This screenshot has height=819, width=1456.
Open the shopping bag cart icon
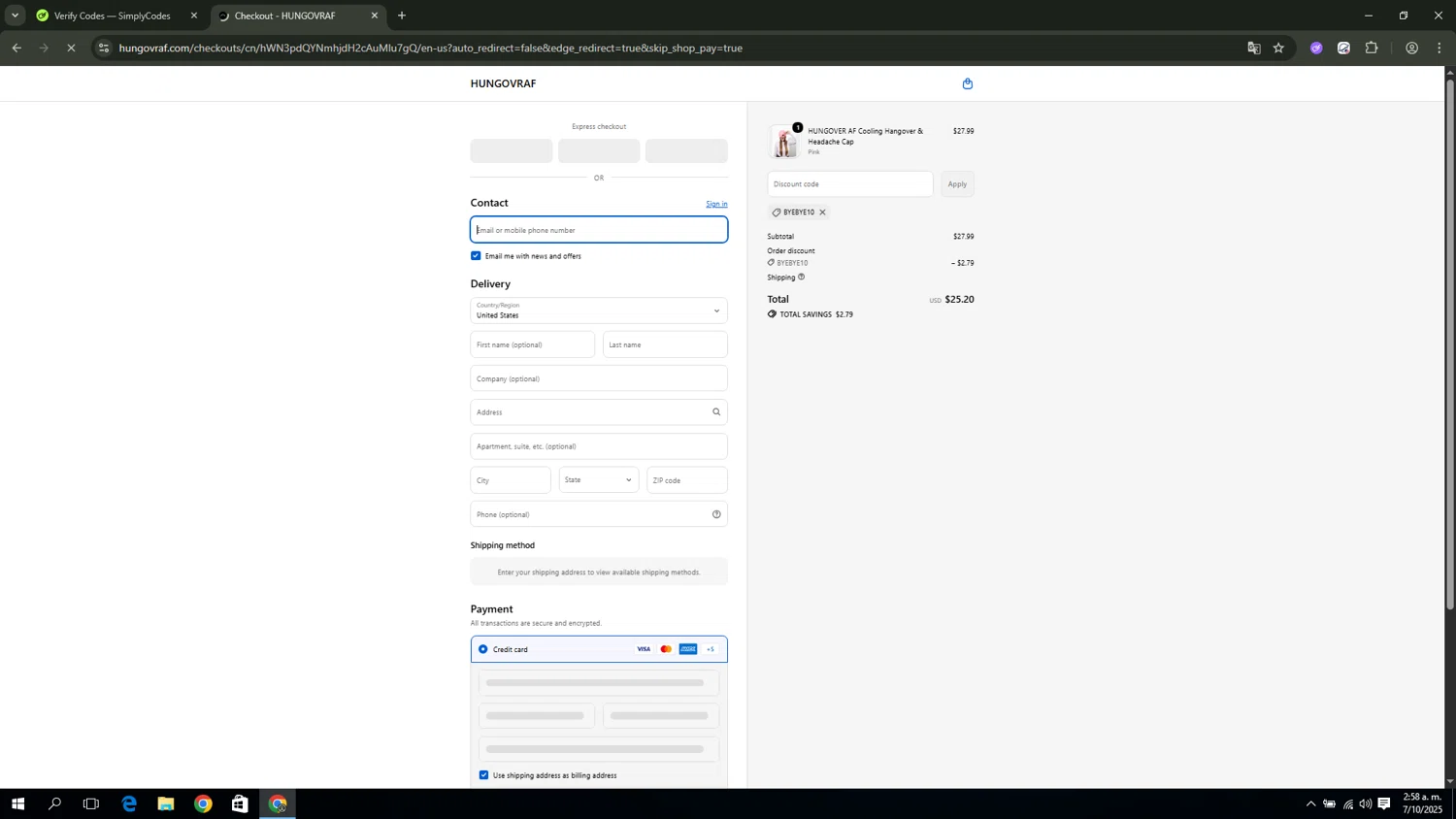(967, 84)
